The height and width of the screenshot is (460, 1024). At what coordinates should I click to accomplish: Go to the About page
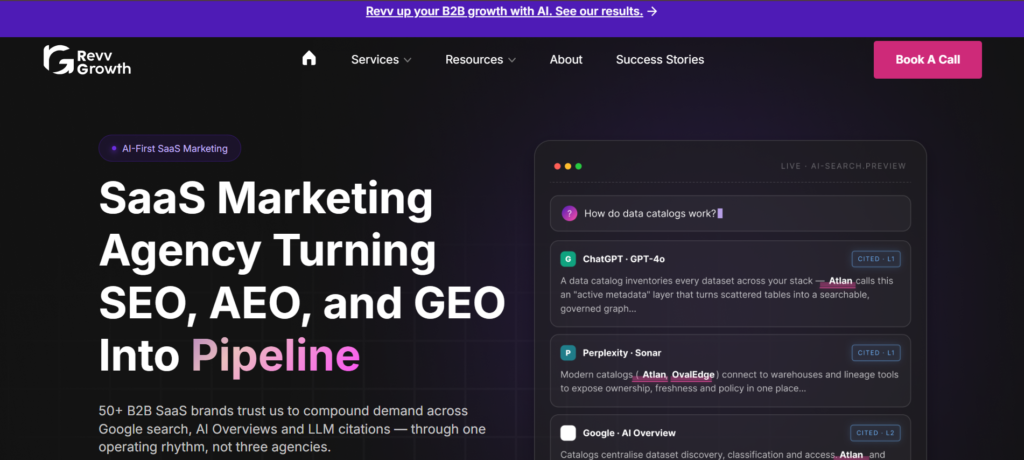pos(566,59)
